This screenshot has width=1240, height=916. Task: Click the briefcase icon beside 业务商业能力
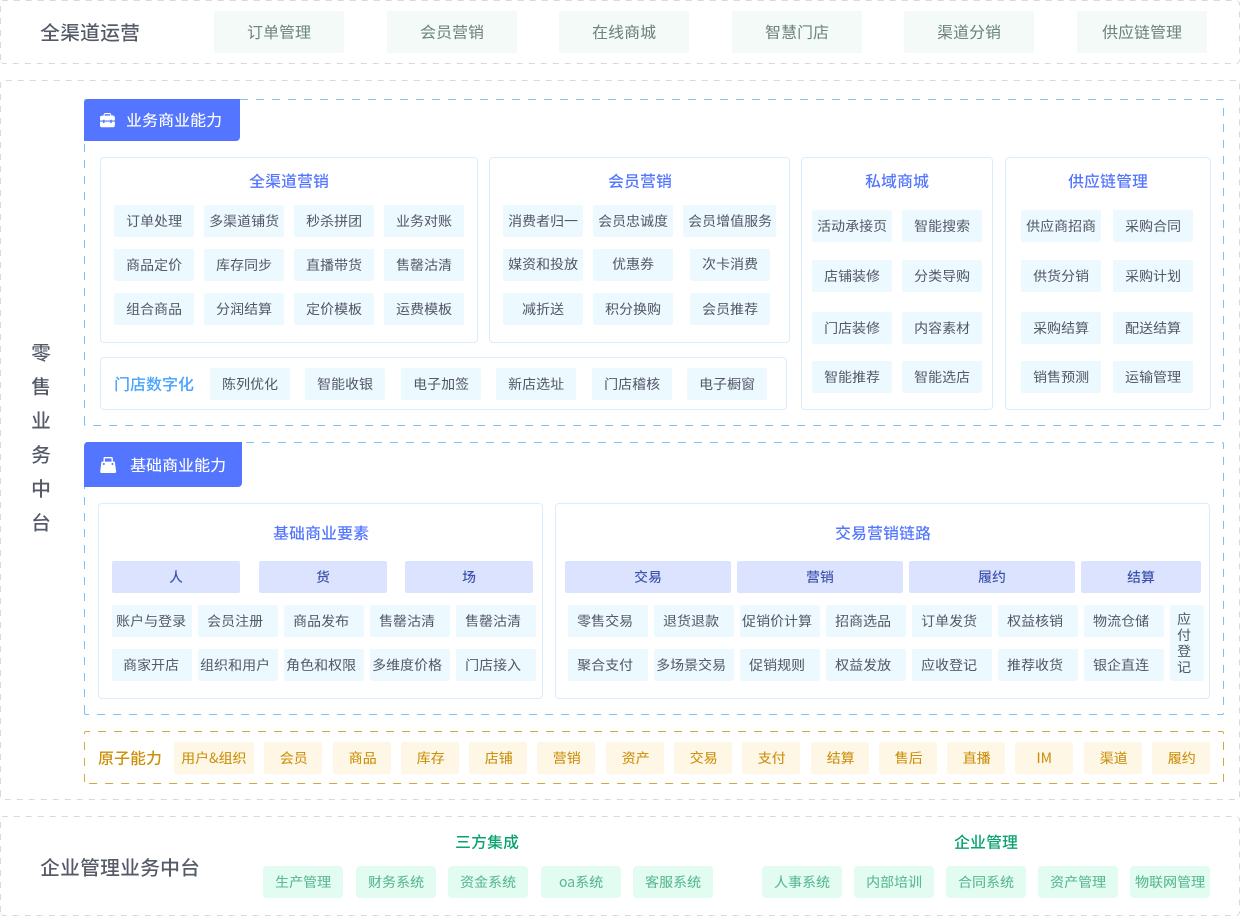[x=107, y=121]
